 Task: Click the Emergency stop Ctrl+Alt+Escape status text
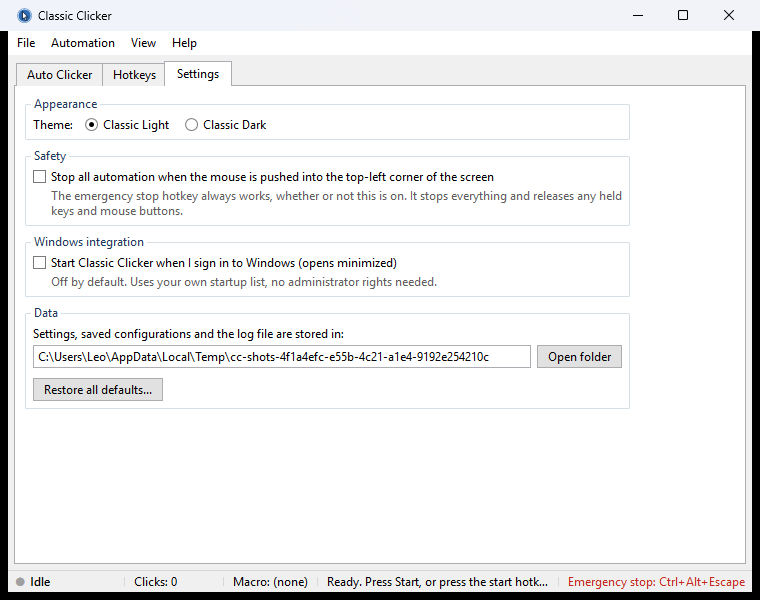(x=656, y=582)
